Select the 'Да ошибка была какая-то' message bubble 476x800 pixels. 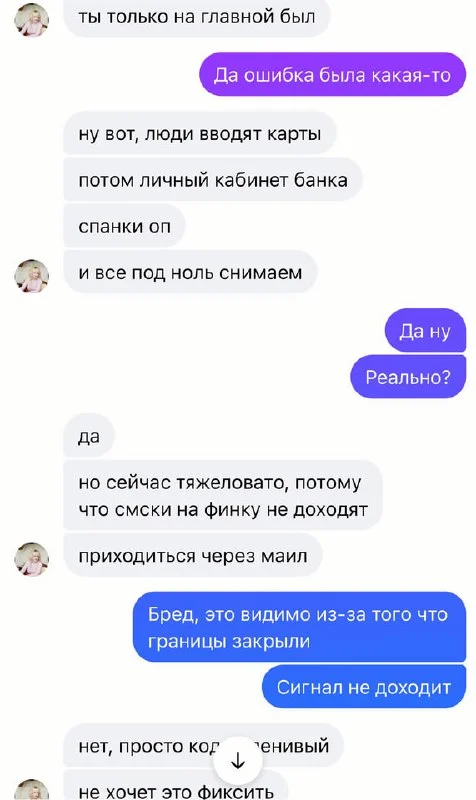(332, 74)
